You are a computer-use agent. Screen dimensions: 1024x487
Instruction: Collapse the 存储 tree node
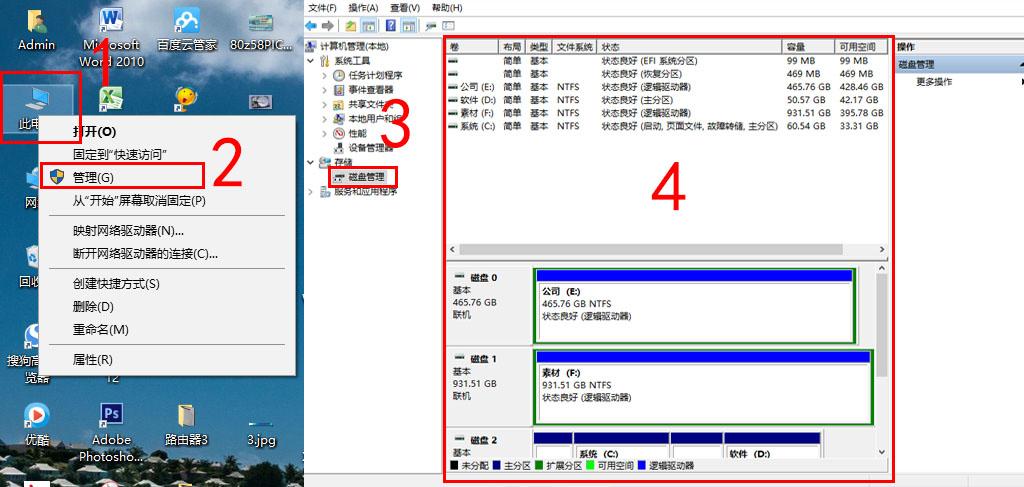click(310, 162)
